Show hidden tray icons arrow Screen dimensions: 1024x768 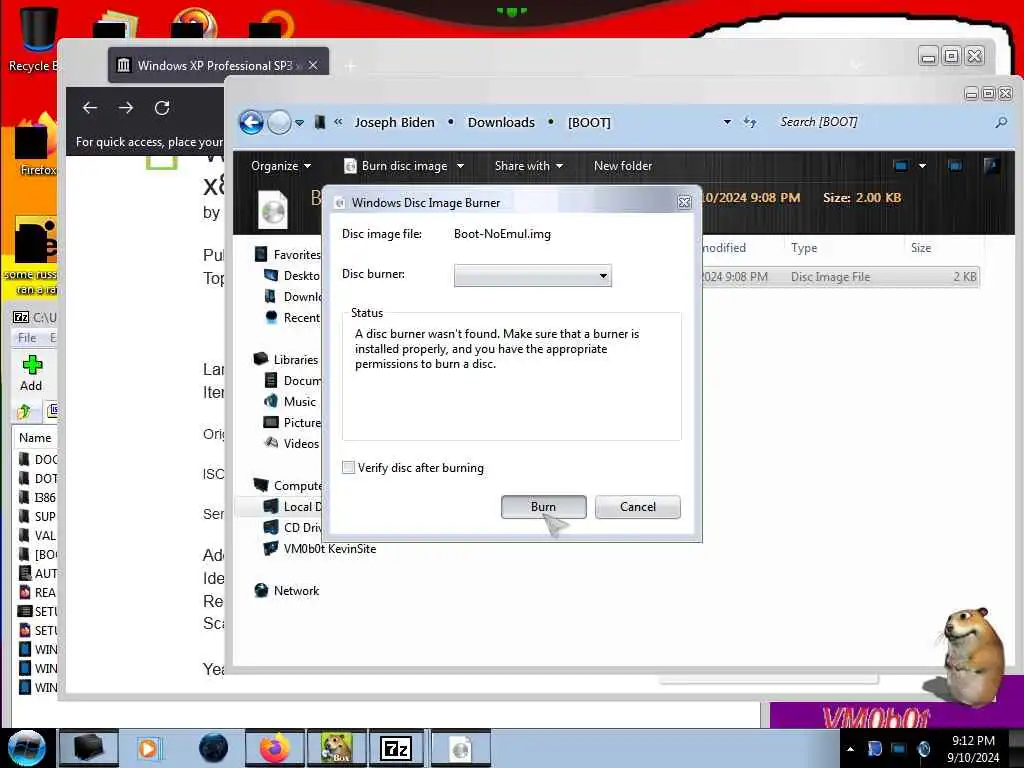850,749
